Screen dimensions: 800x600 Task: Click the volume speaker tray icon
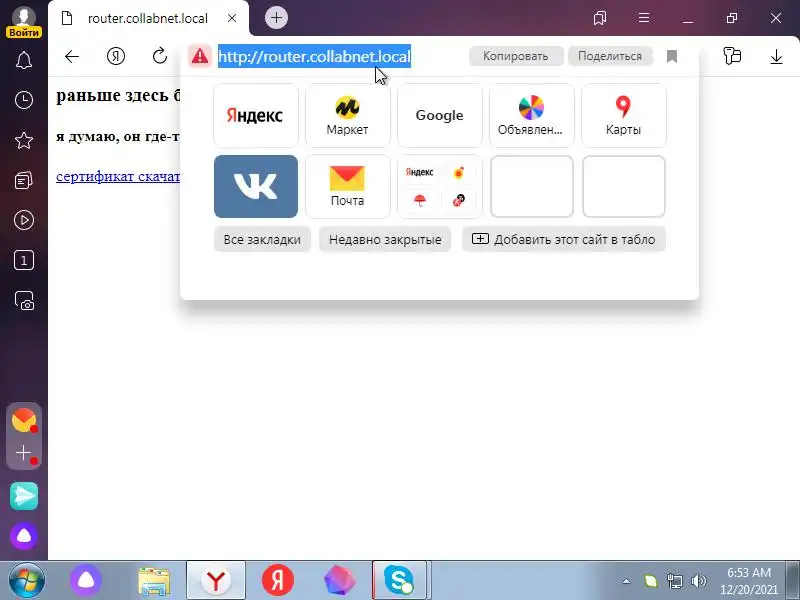[698, 581]
